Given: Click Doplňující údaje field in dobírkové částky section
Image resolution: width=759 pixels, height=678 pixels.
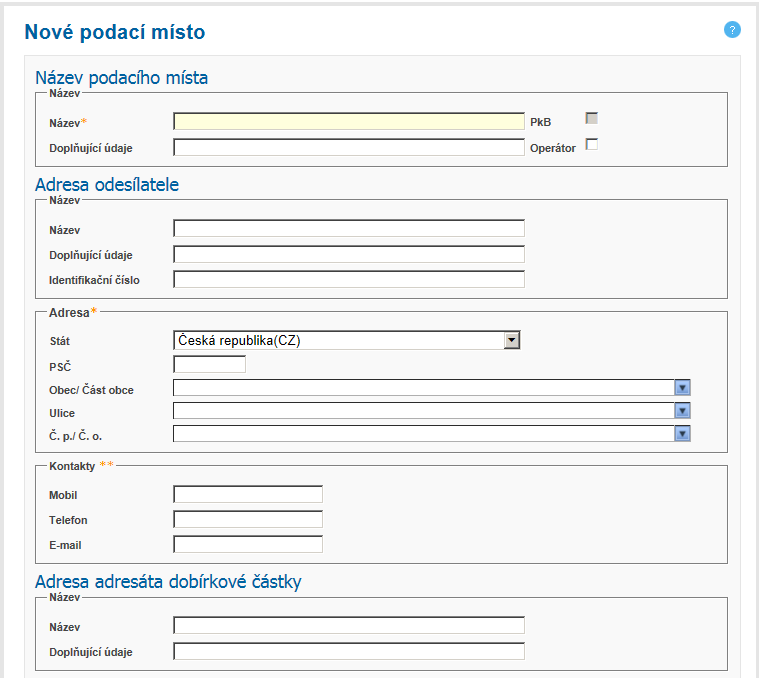Looking at the screenshot, I should 348,652.
